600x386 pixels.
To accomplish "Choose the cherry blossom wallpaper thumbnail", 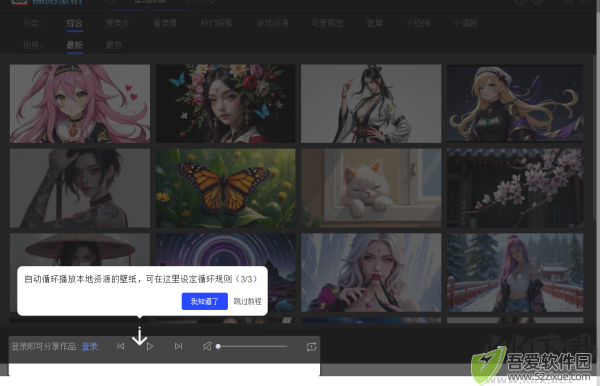I will (x=515, y=188).
